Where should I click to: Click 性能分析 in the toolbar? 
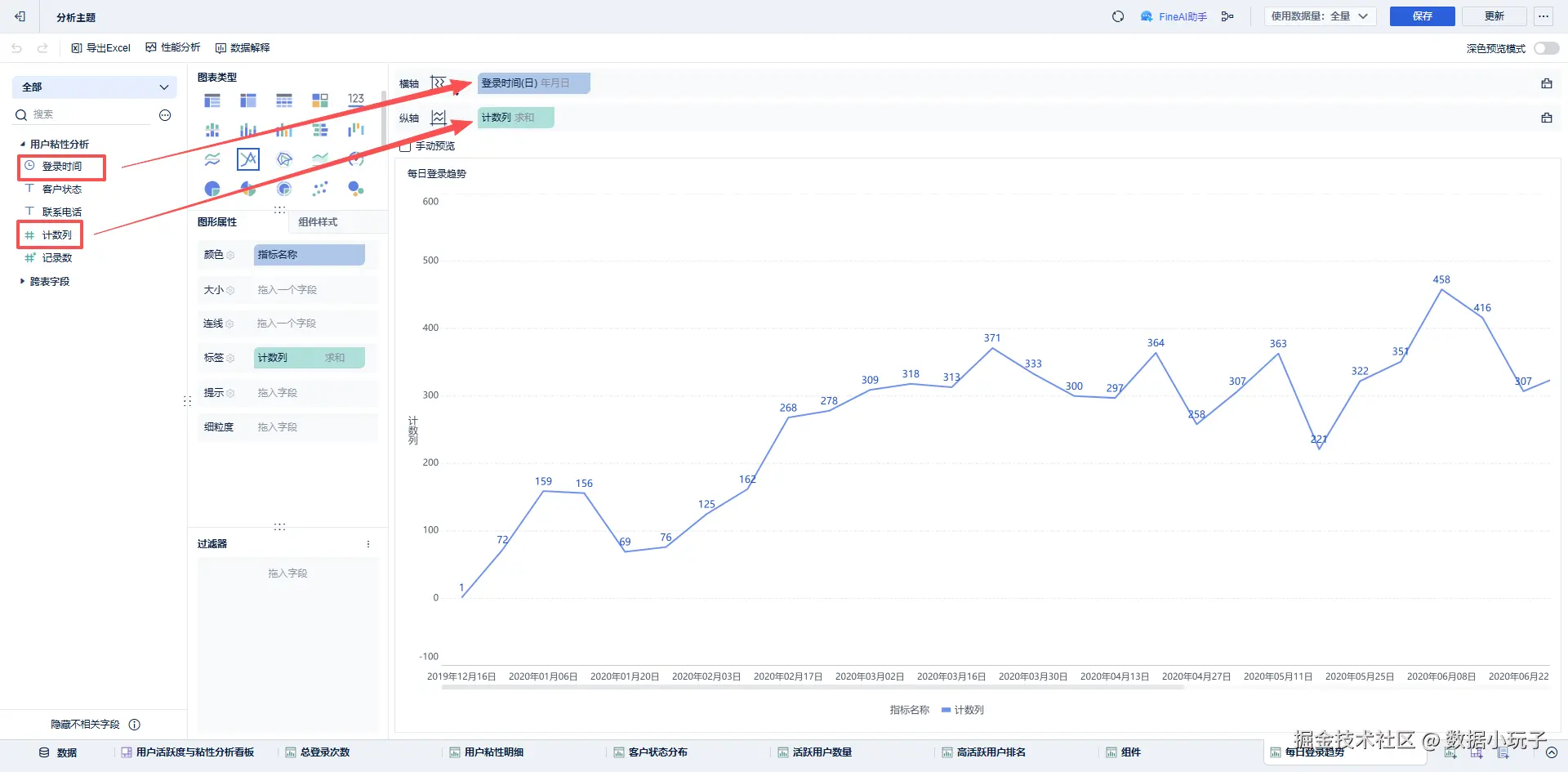173,48
